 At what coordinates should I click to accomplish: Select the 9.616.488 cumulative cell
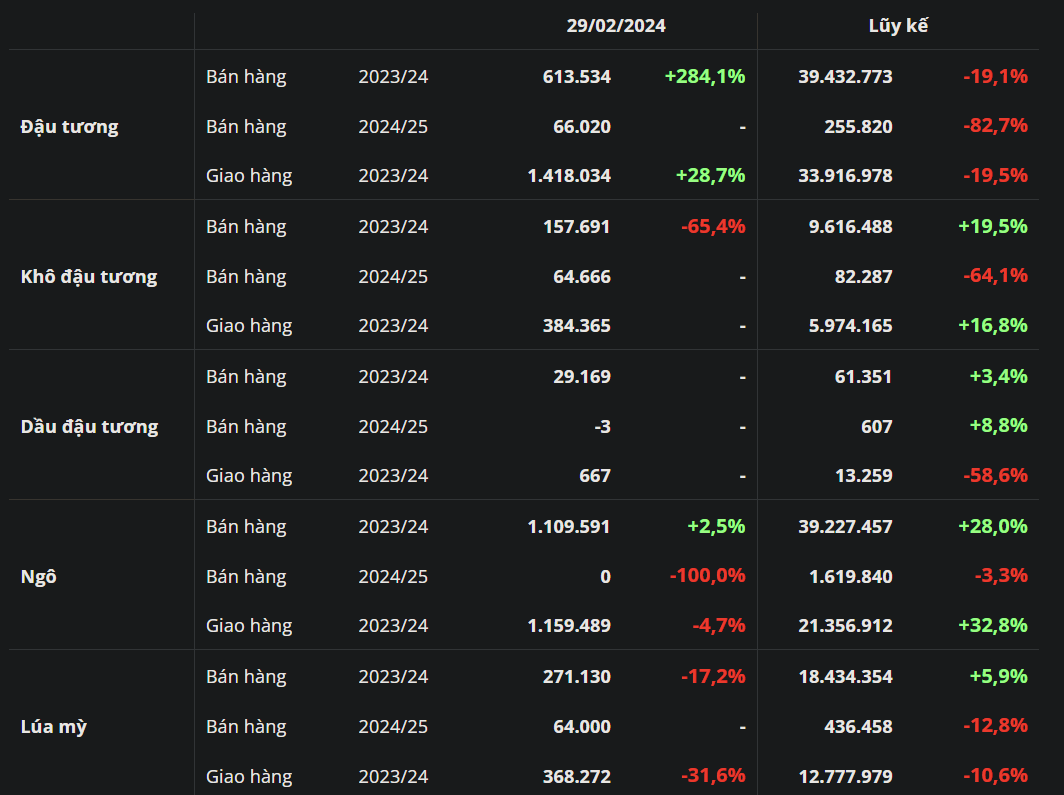tap(850, 226)
